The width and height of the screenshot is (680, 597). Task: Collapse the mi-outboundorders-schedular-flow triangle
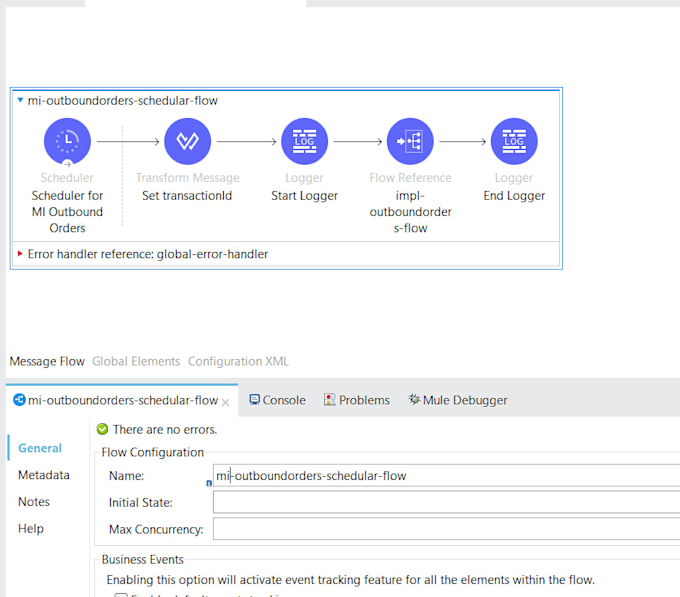click(20, 100)
